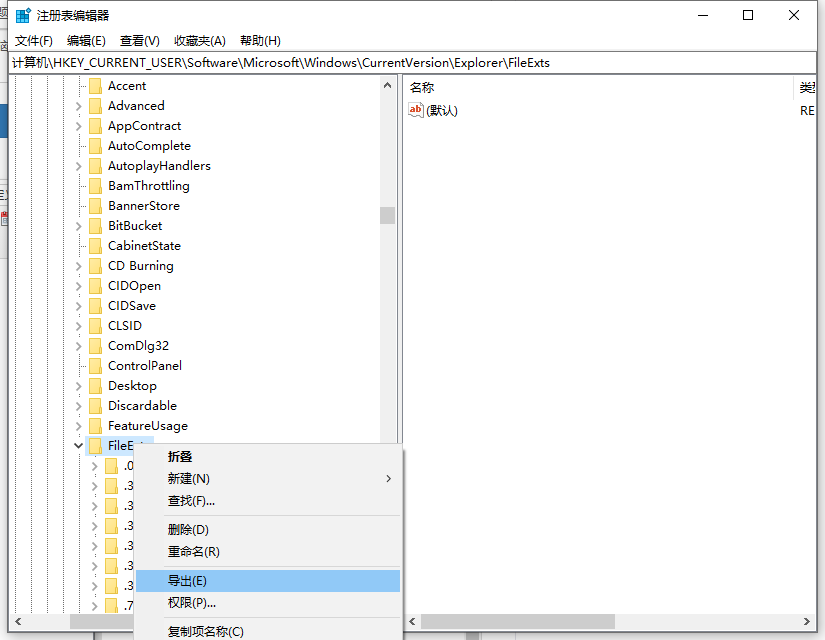Click the FeatureUsage folder icon
The image size is (825, 640).
[95, 426]
